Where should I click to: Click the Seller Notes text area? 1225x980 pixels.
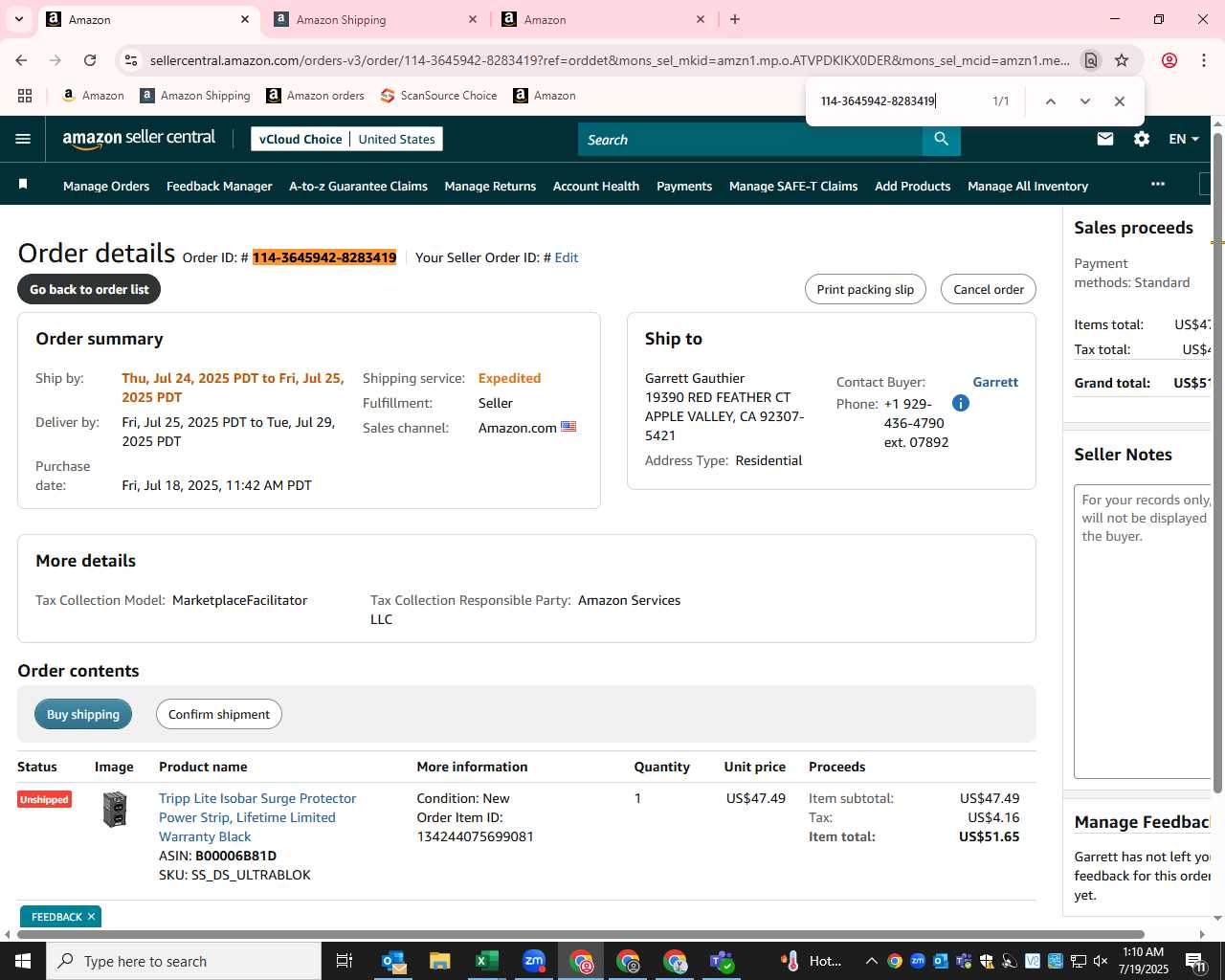click(1143, 632)
